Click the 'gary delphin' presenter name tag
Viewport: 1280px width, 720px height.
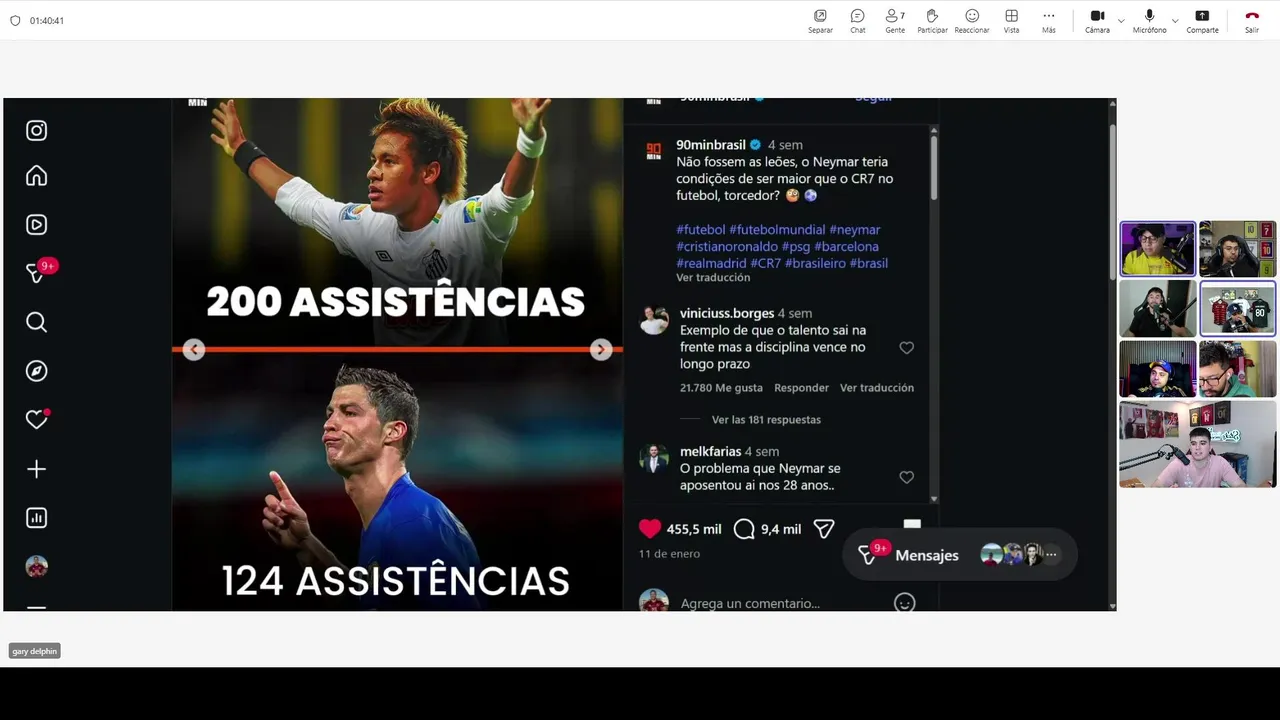[x=35, y=651]
